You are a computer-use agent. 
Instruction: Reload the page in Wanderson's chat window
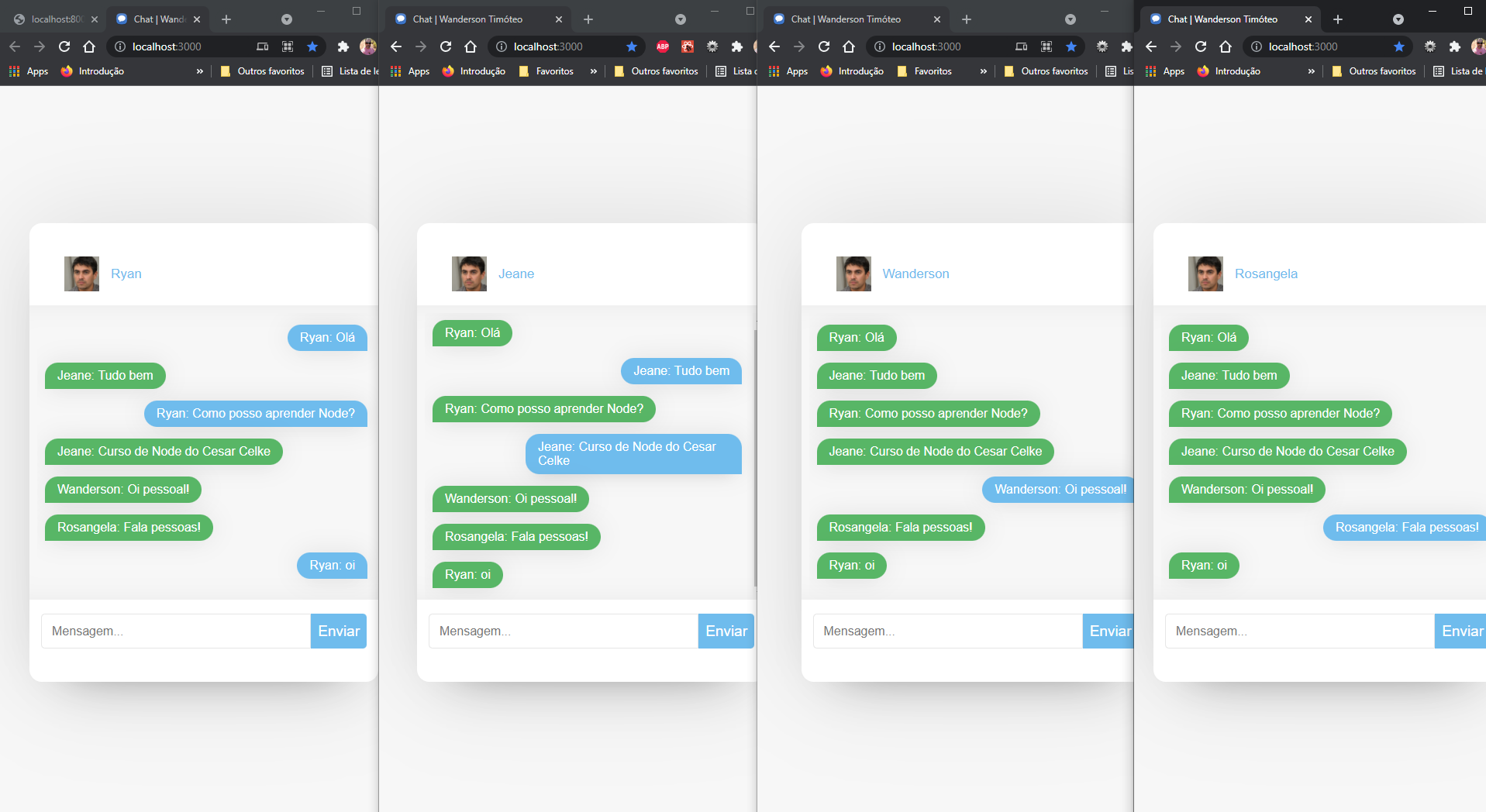[824, 46]
